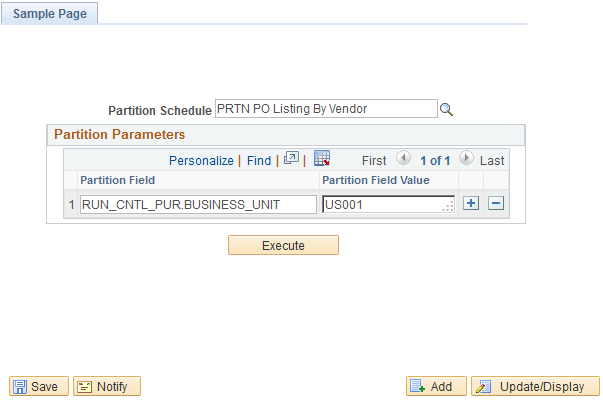Download grid to spreadsheet icon
Viewport: 603px width, 400px height.
click(322, 158)
